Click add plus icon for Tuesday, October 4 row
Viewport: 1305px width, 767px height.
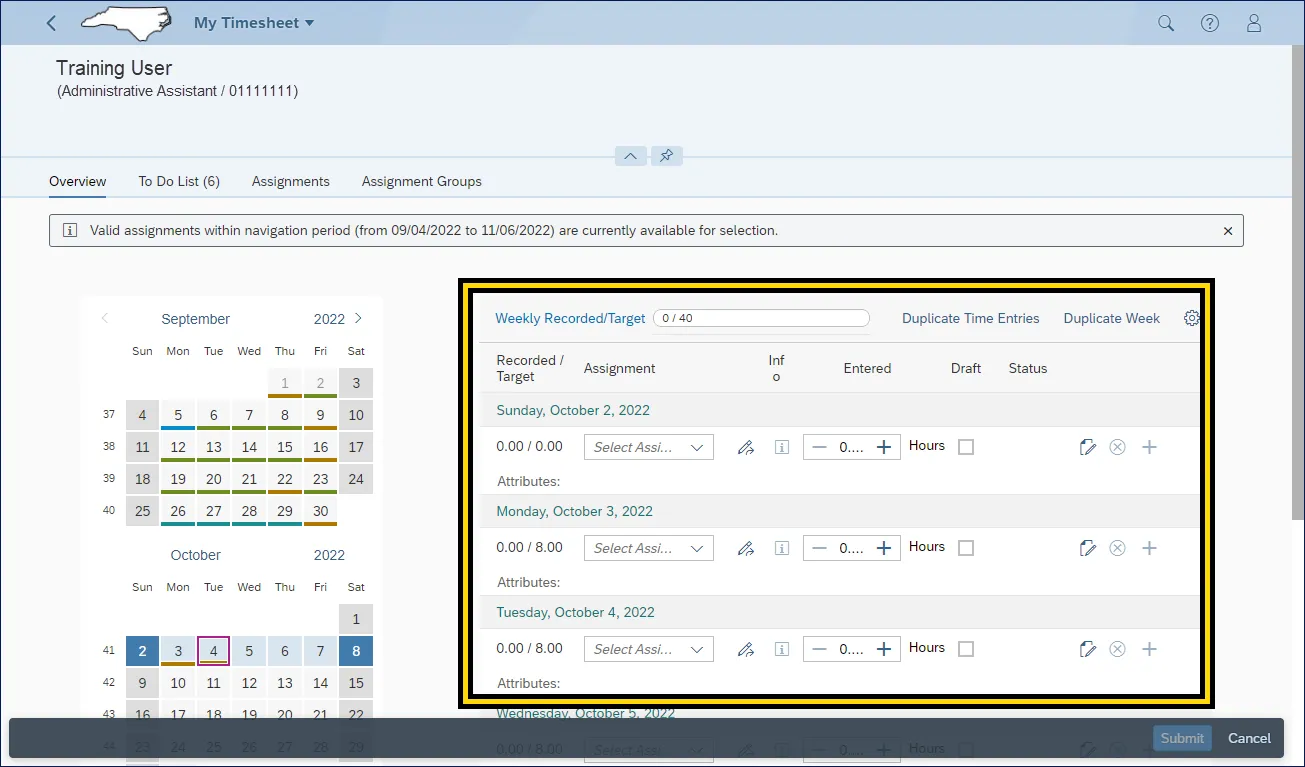pos(1149,649)
